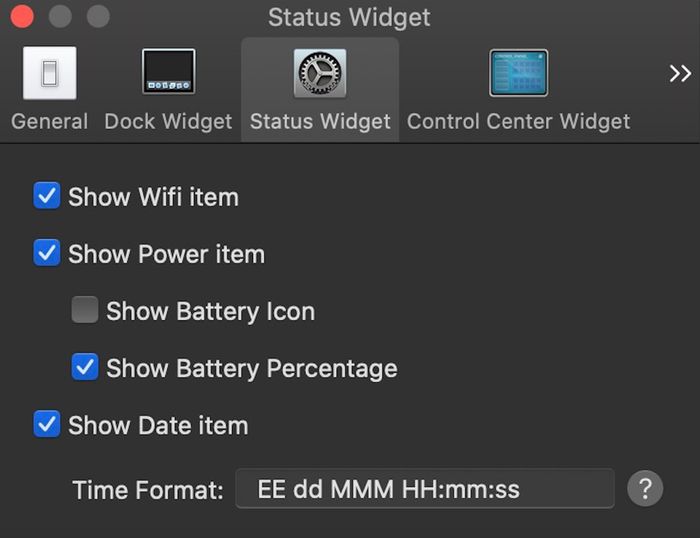This screenshot has width=700, height=538.
Task: Enable the Show Battery Icon checkbox
Action: tap(85, 311)
